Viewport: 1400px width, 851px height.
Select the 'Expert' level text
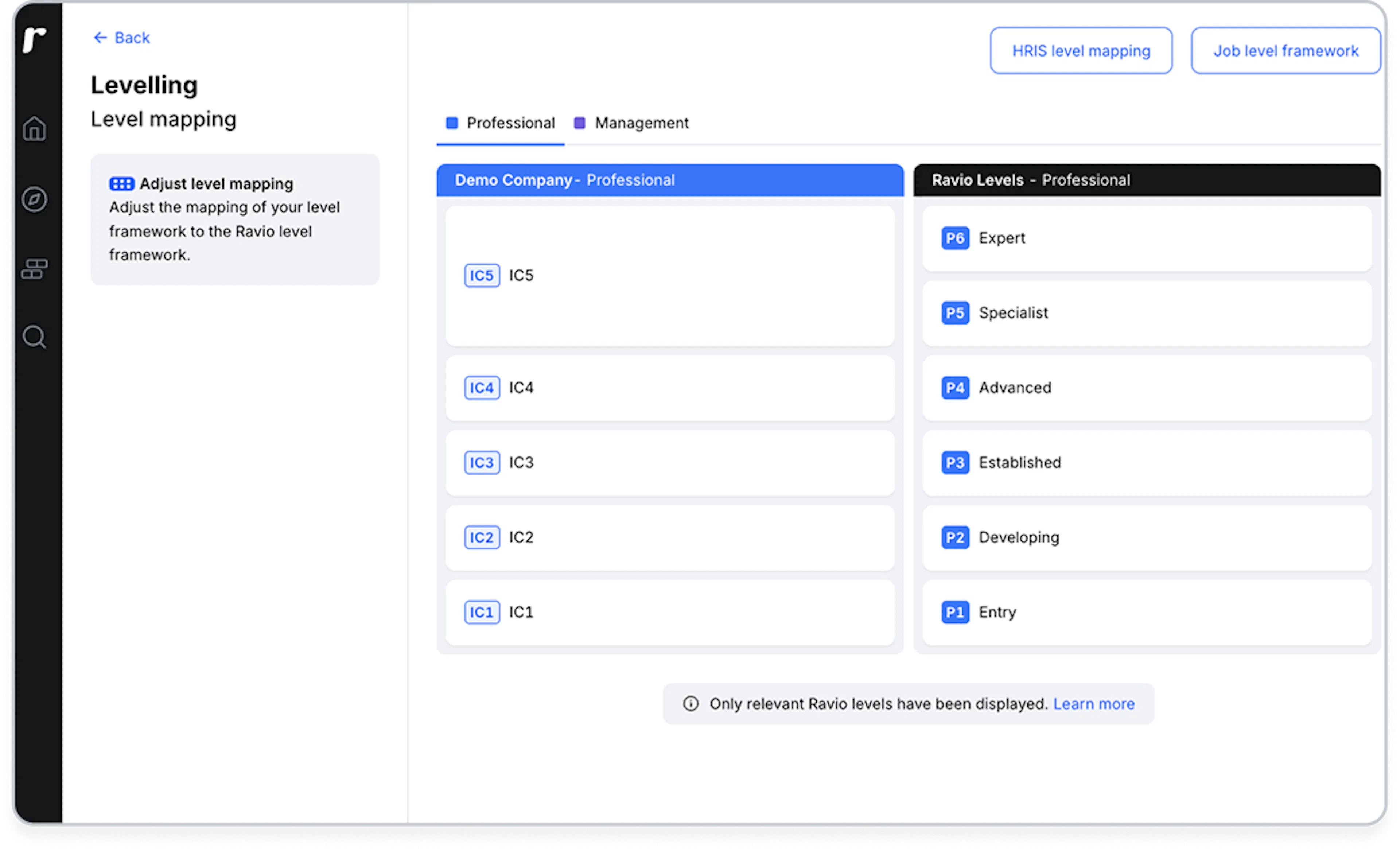[x=1002, y=238]
